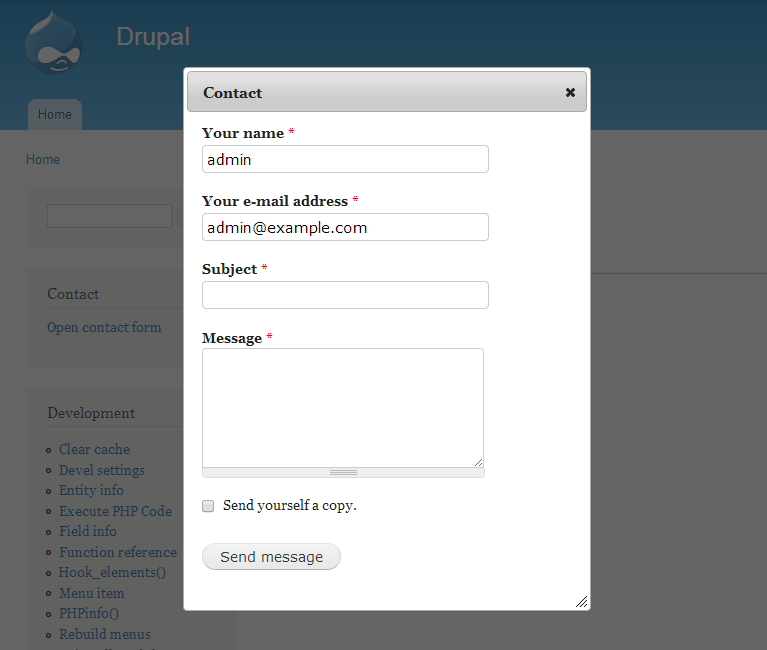
Task: Close the Contact dialog with X
Action: click(570, 92)
